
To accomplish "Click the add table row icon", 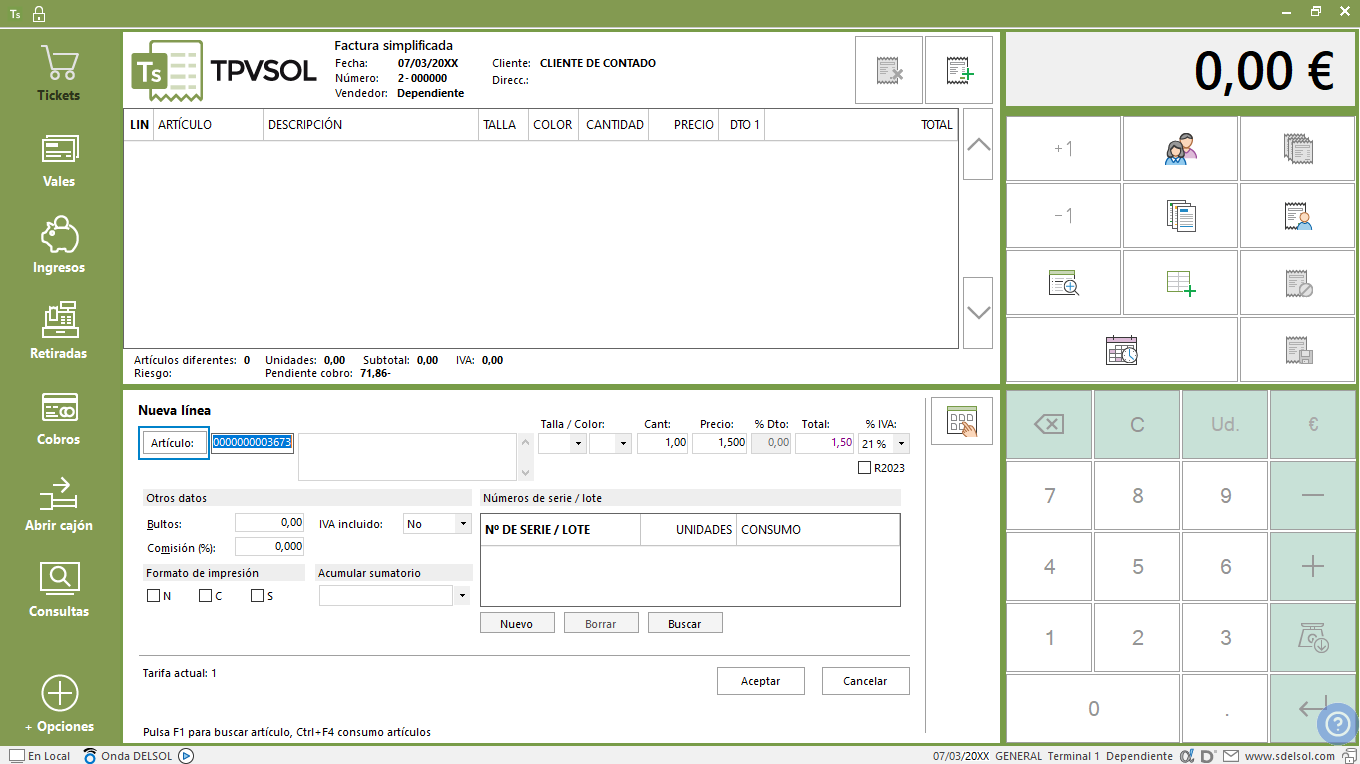I will [1180, 283].
